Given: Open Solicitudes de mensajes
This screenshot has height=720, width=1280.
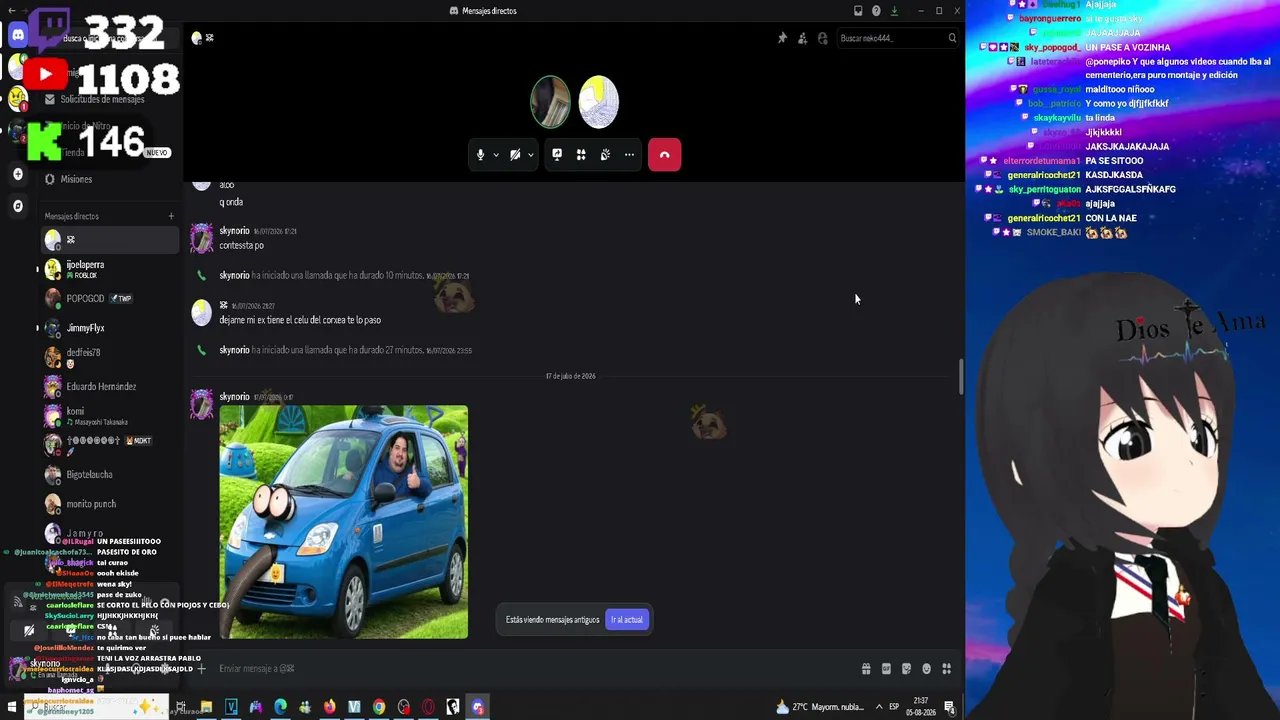Looking at the screenshot, I should click(102, 99).
